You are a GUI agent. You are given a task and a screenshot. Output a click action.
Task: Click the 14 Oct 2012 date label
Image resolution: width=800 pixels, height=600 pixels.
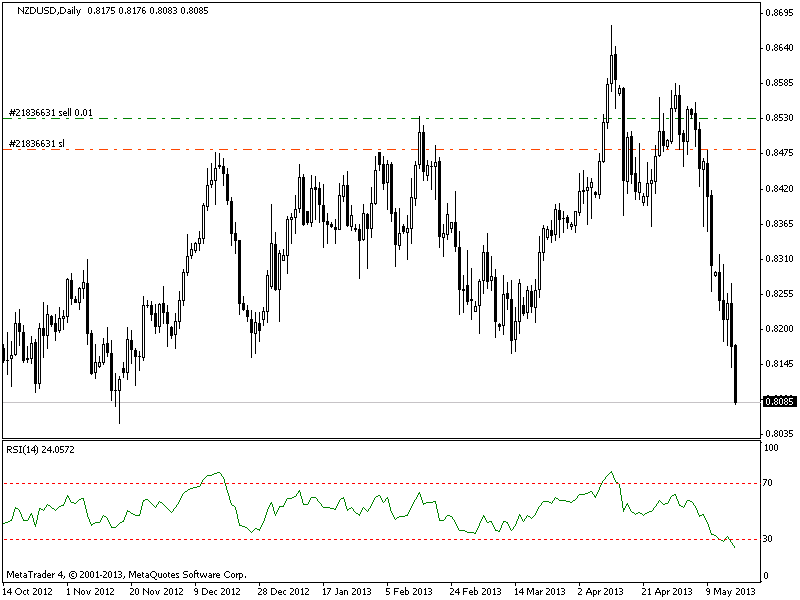tap(28, 591)
